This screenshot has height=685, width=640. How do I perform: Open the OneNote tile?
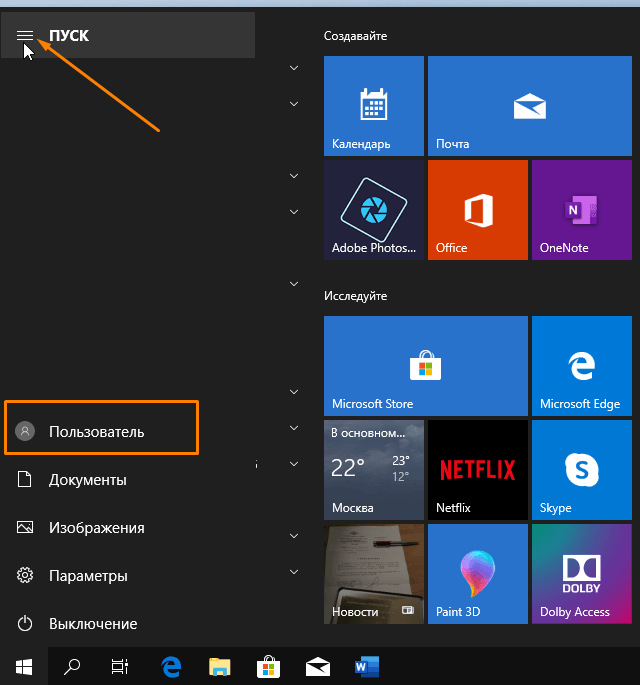(581, 210)
